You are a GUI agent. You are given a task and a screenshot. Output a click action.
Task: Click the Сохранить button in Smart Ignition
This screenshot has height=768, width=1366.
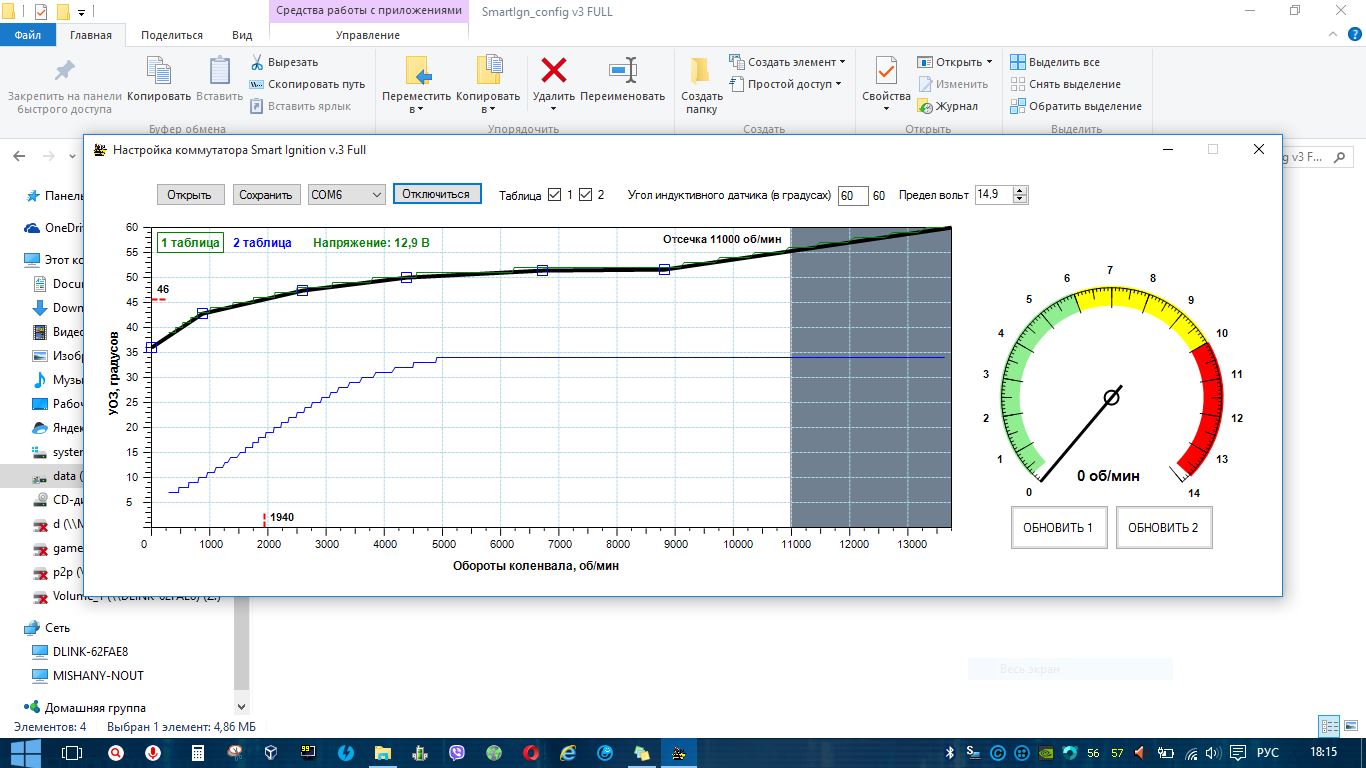(x=266, y=195)
